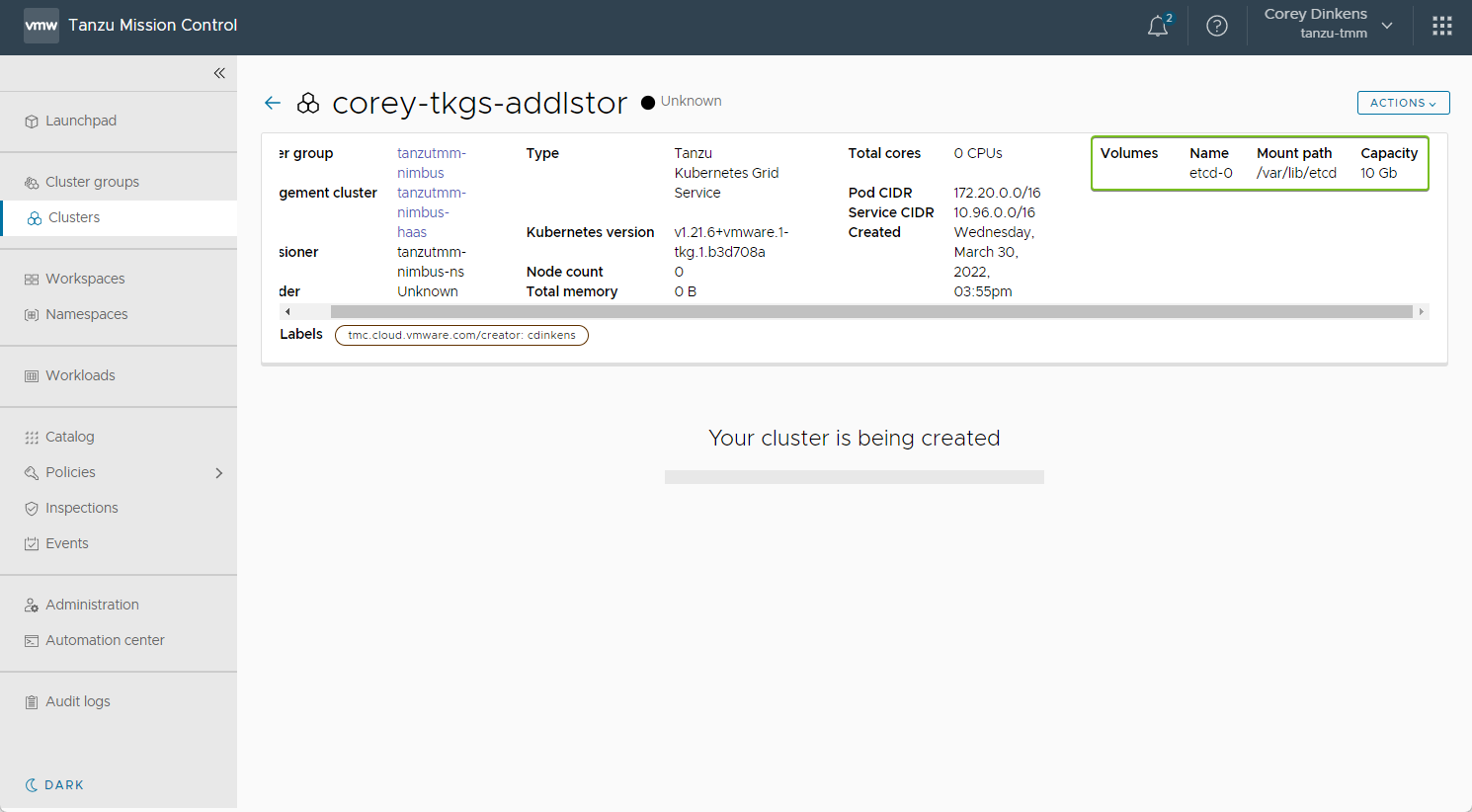Open the Corey Dinkens account dropdown
Viewport: 1472px width, 812px height.
point(1329,24)
